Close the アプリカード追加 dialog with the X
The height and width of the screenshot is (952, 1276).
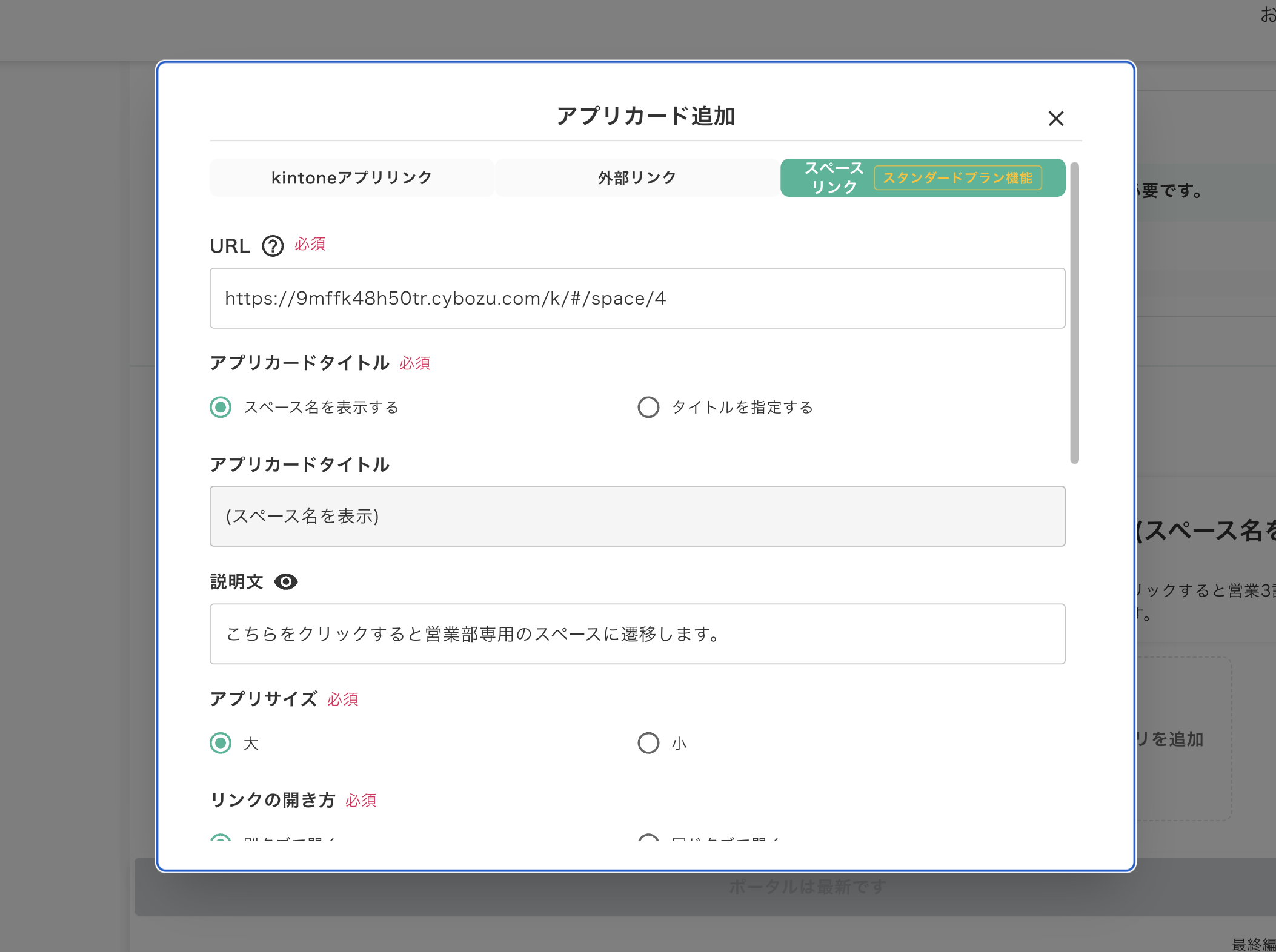(1056, 119)
